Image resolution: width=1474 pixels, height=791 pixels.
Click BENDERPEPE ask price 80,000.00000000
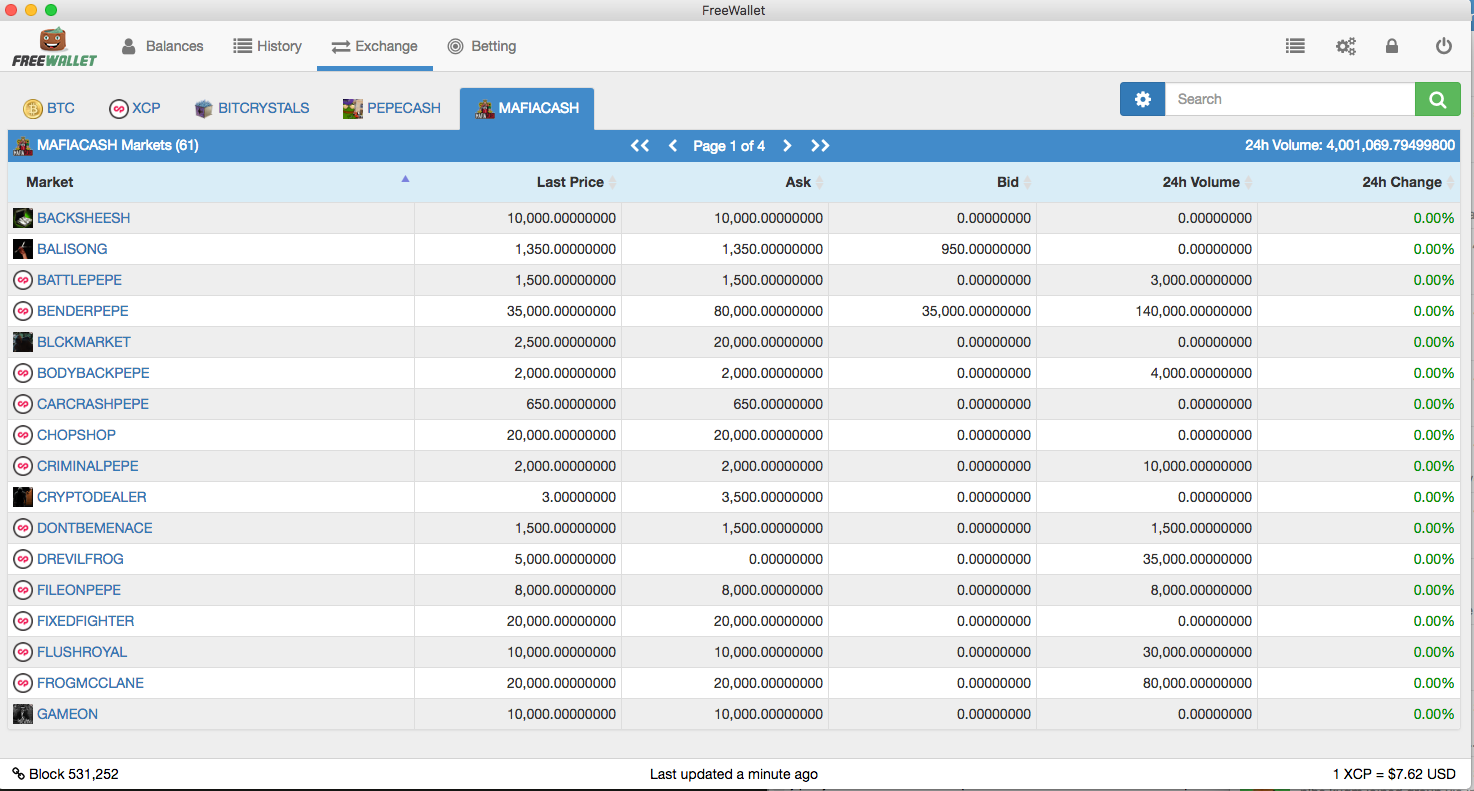pos(768,311)
